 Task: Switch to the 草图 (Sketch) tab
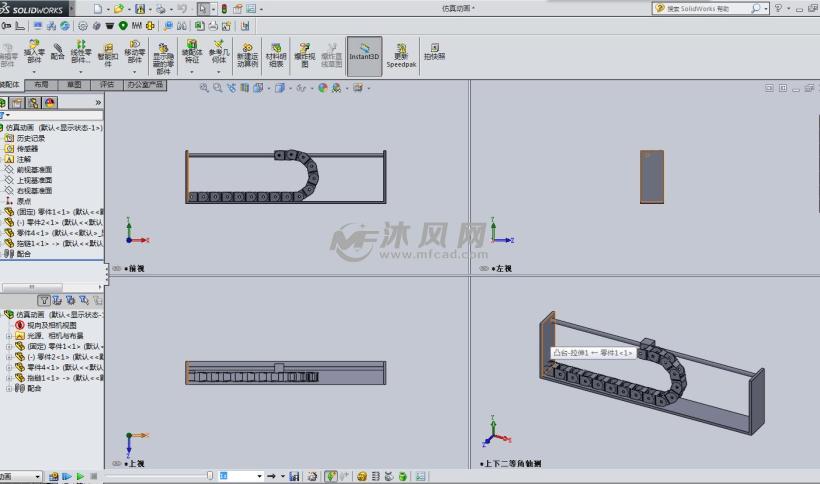pos(74,85)
